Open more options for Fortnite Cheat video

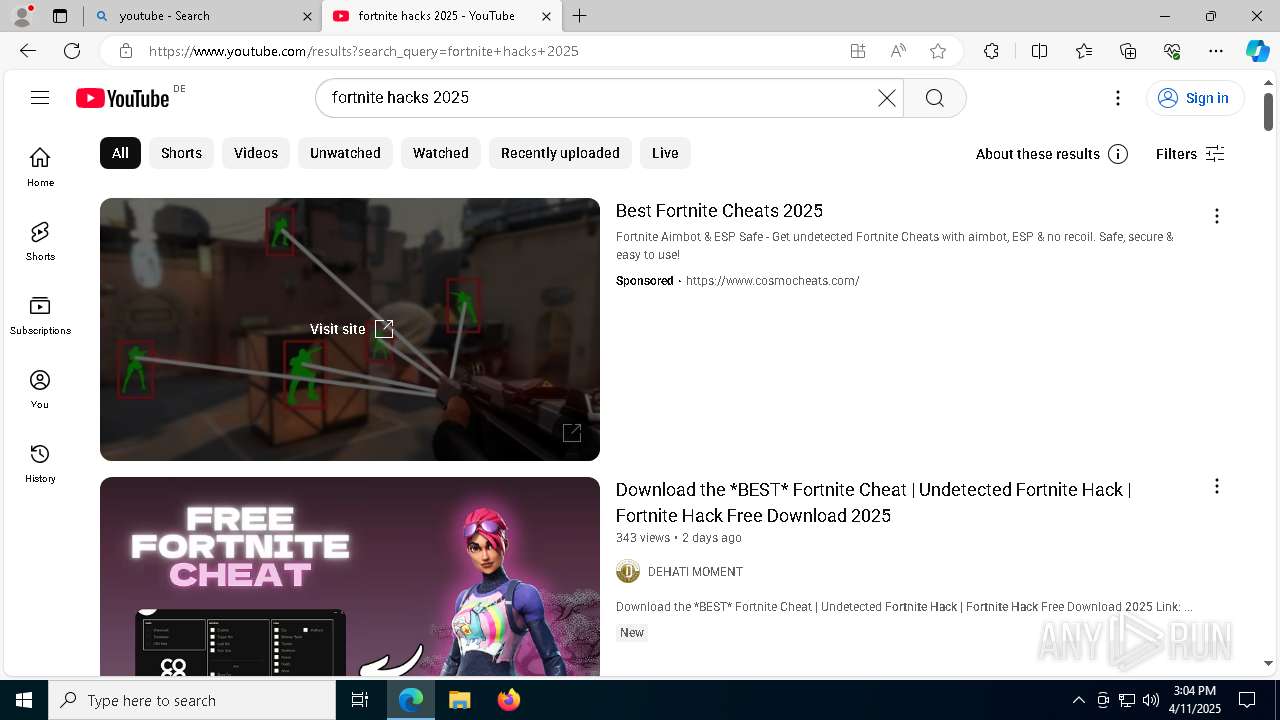tap(1216, 486)
